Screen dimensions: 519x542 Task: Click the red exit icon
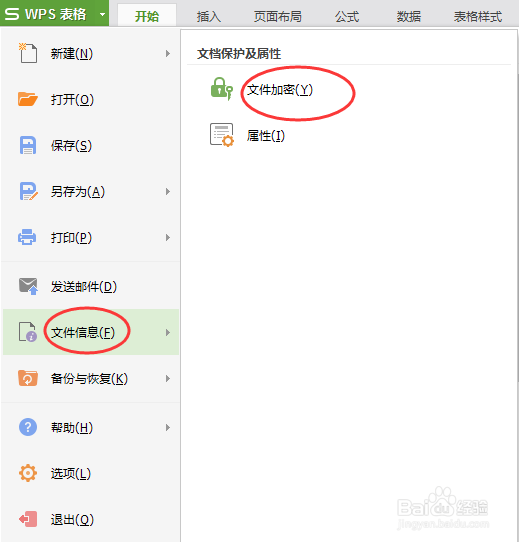(x=28, y=519)
